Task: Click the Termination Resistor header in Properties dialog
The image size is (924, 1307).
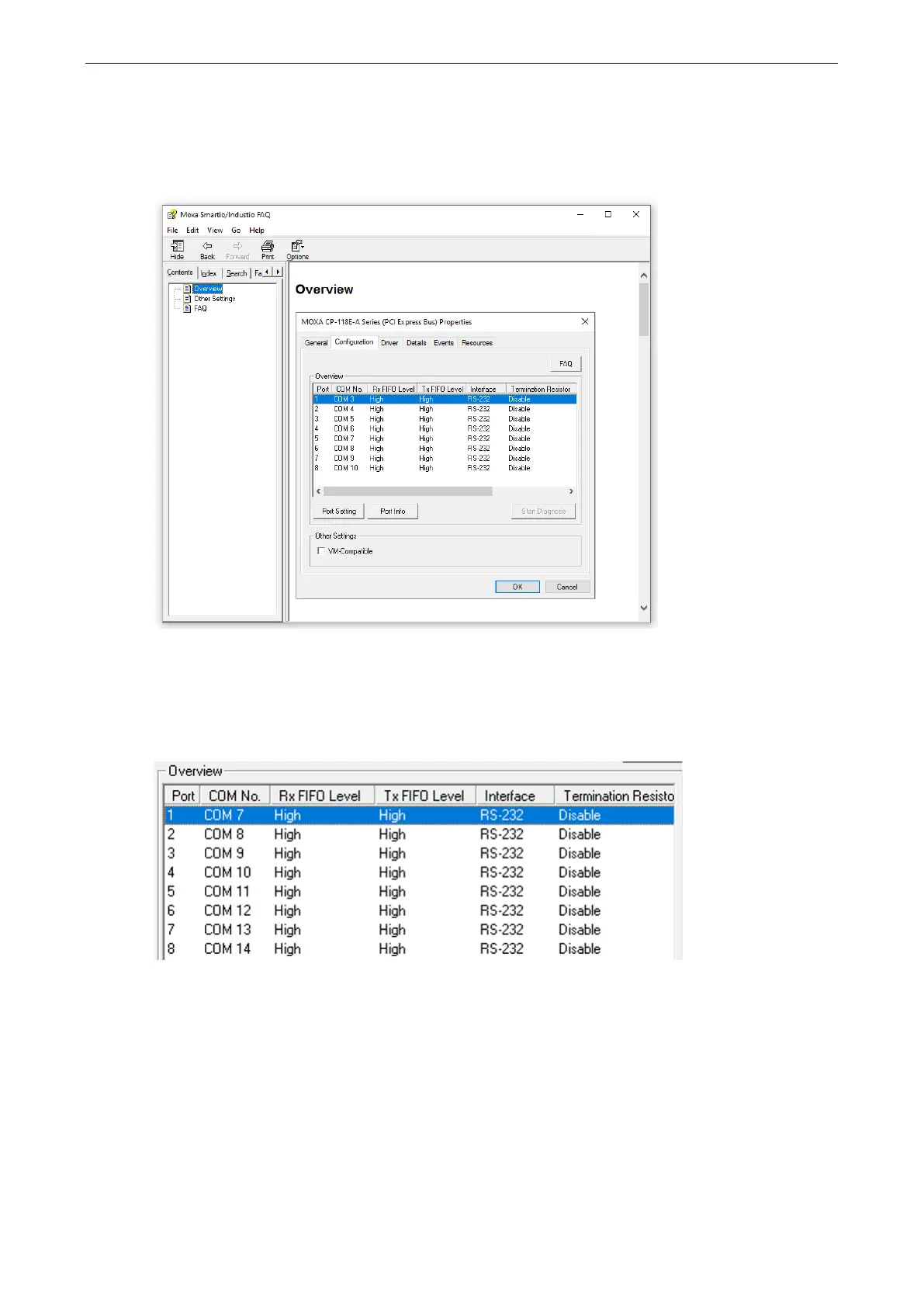Action: point(541,389)
